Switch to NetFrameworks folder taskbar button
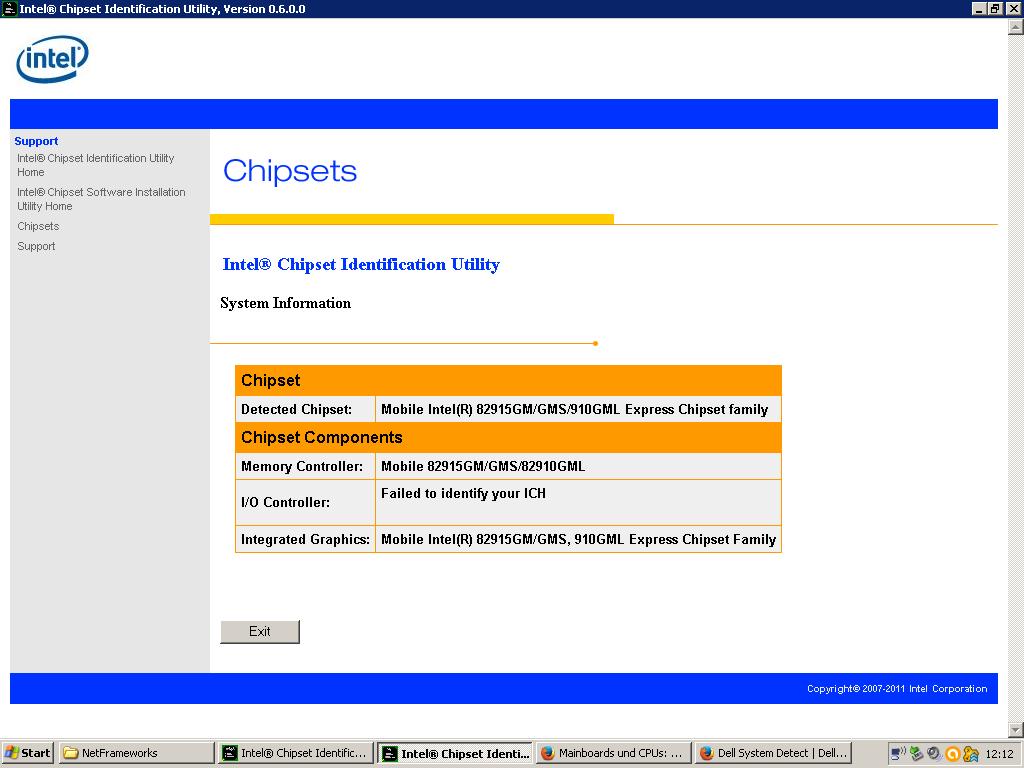The width and height of the screenshot is (1024, 768). coord(136,753)
